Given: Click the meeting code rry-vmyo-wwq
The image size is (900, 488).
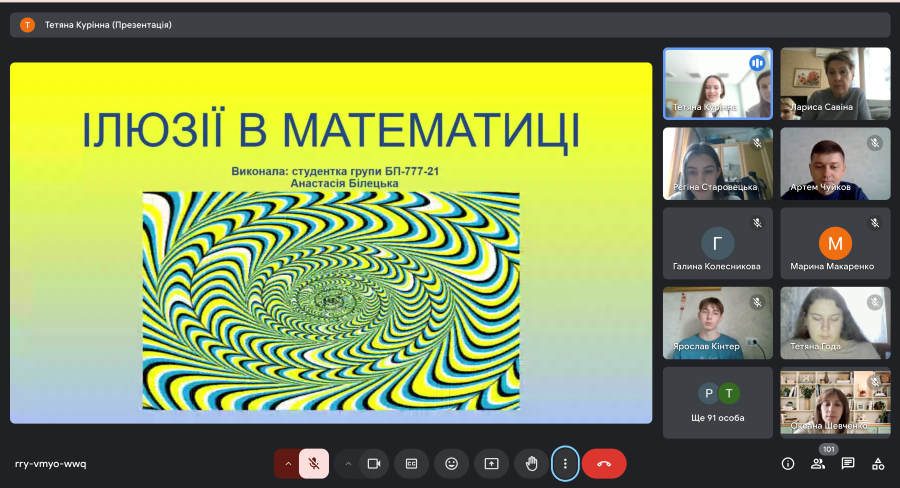Looking at the screenshot, I should (x=51, y=464).
